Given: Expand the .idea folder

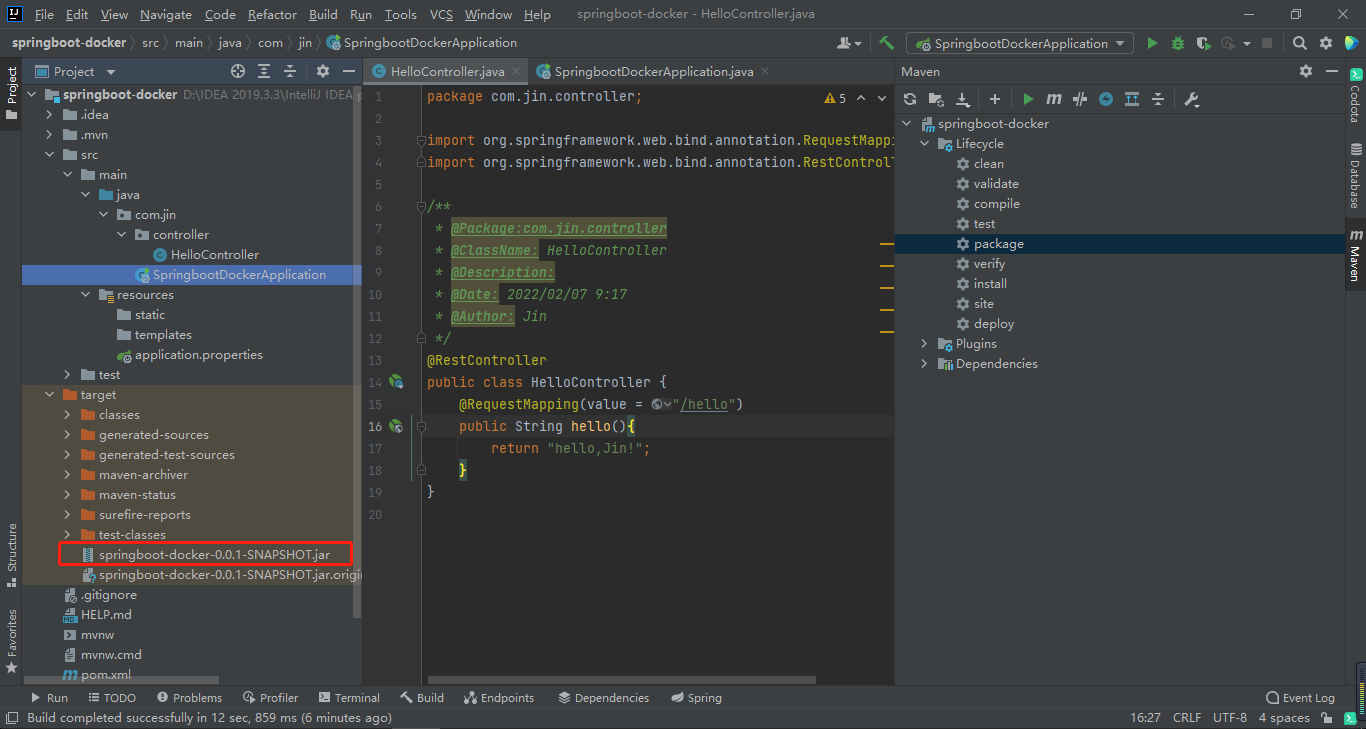Looking at the screenshot, I should [49, 115].
